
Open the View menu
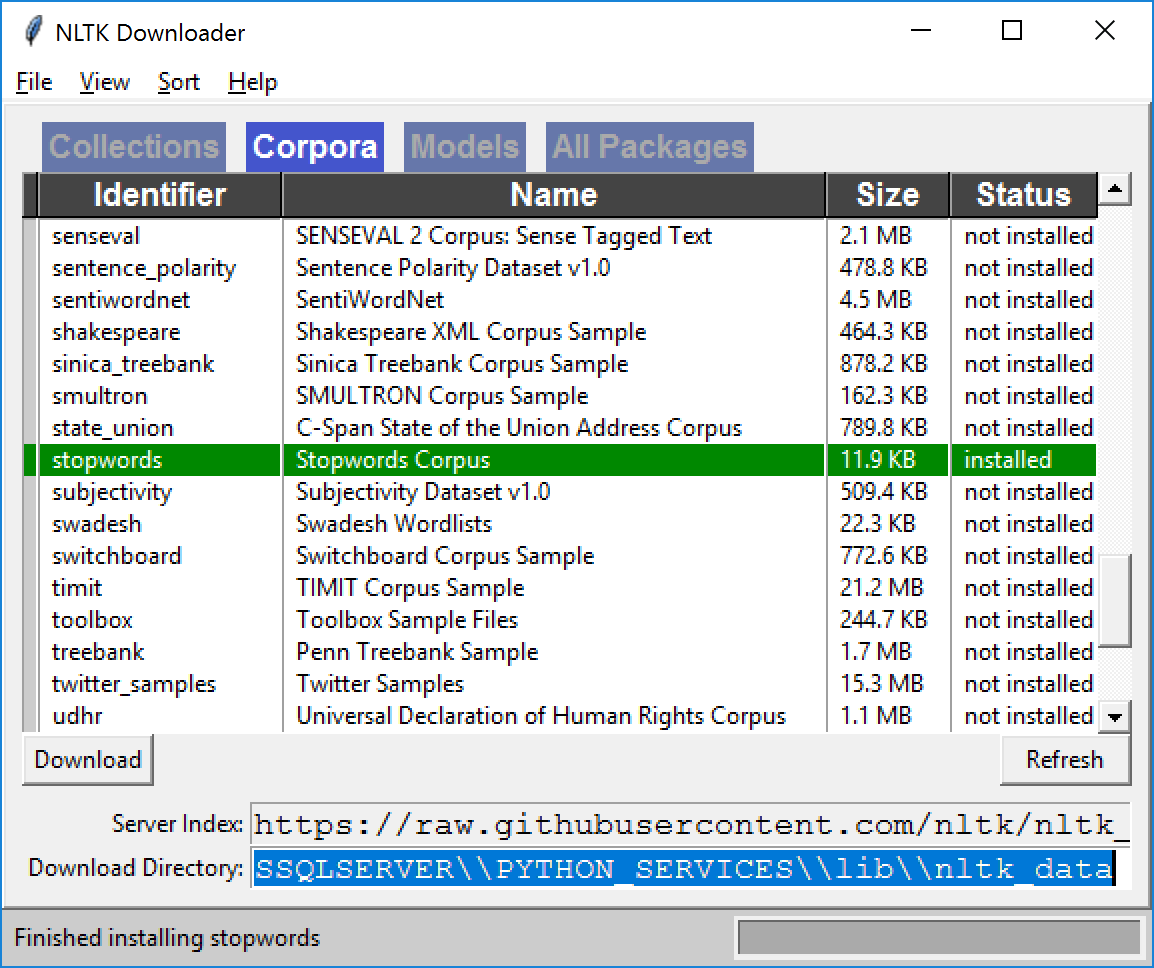(105, 82)
